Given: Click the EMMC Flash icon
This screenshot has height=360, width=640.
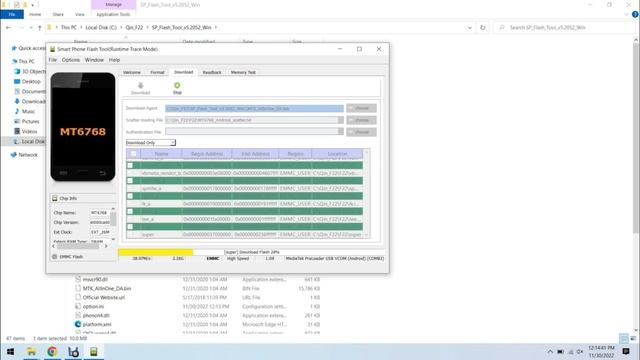Looking at the screenshot, I should (55, 257).
